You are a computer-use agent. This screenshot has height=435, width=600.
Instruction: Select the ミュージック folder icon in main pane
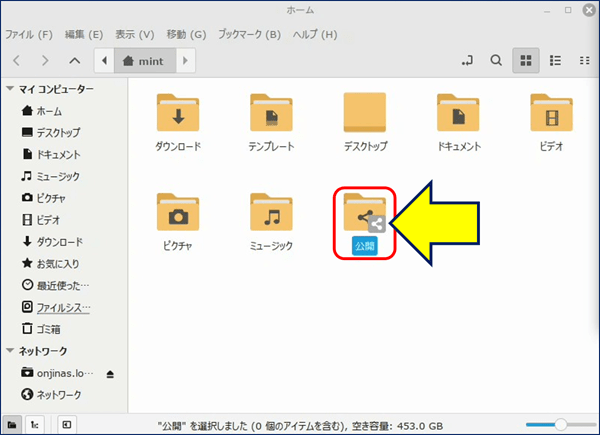pos(271,212)
